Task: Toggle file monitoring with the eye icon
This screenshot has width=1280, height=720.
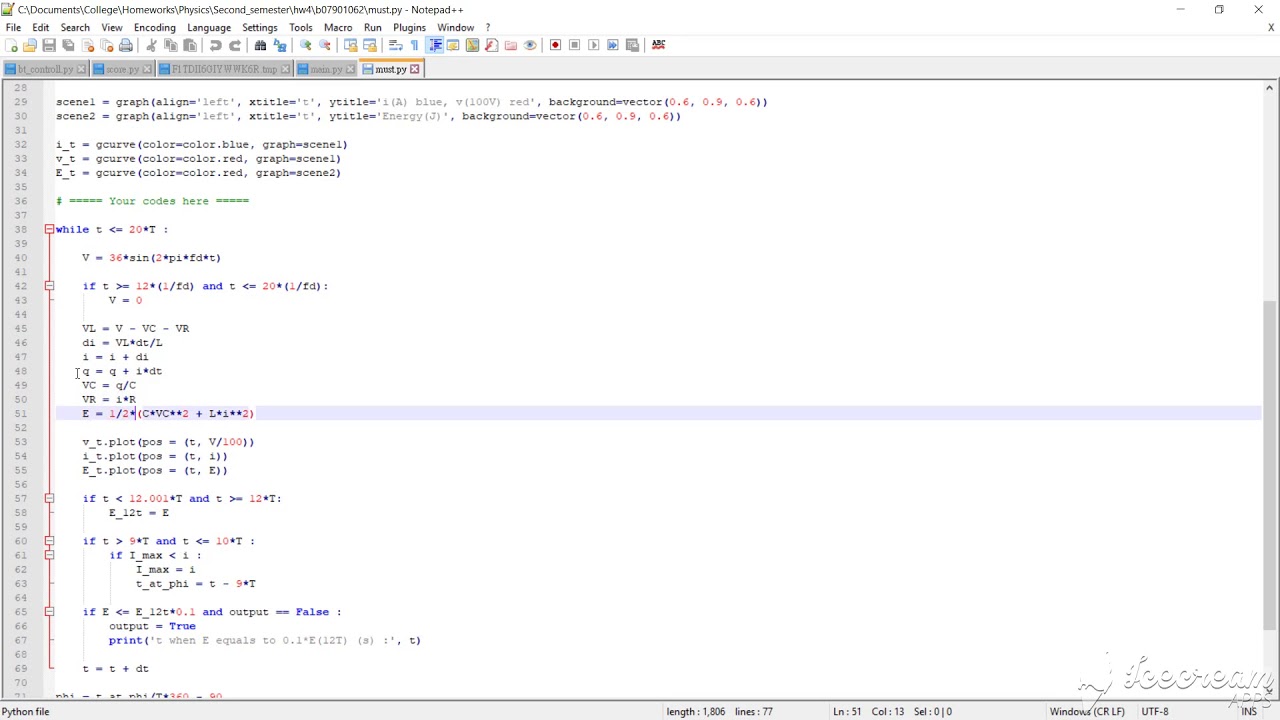Action: coord(530,45)
